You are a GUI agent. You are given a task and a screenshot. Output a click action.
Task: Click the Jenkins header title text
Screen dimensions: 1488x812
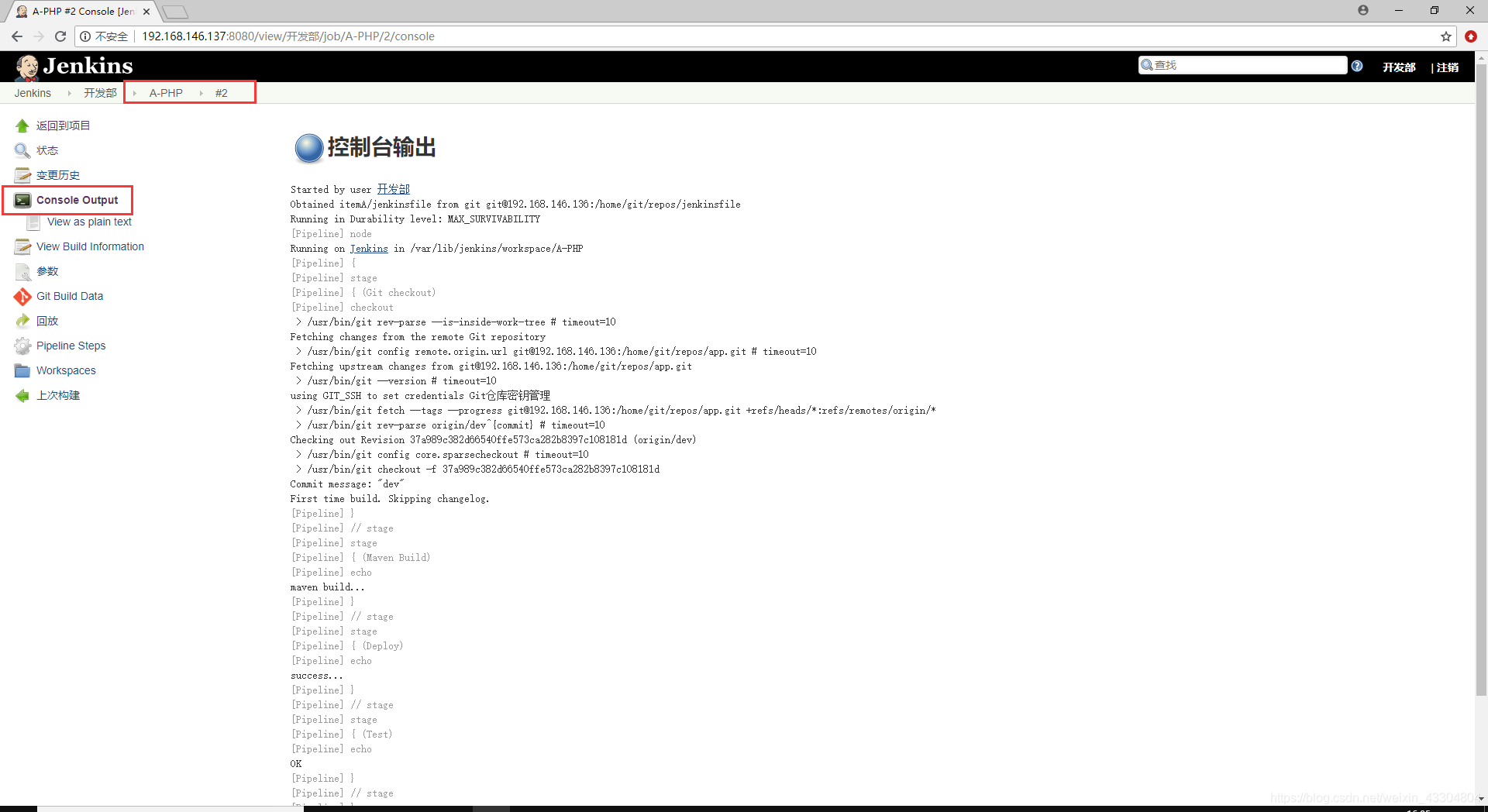pos(88,66)
